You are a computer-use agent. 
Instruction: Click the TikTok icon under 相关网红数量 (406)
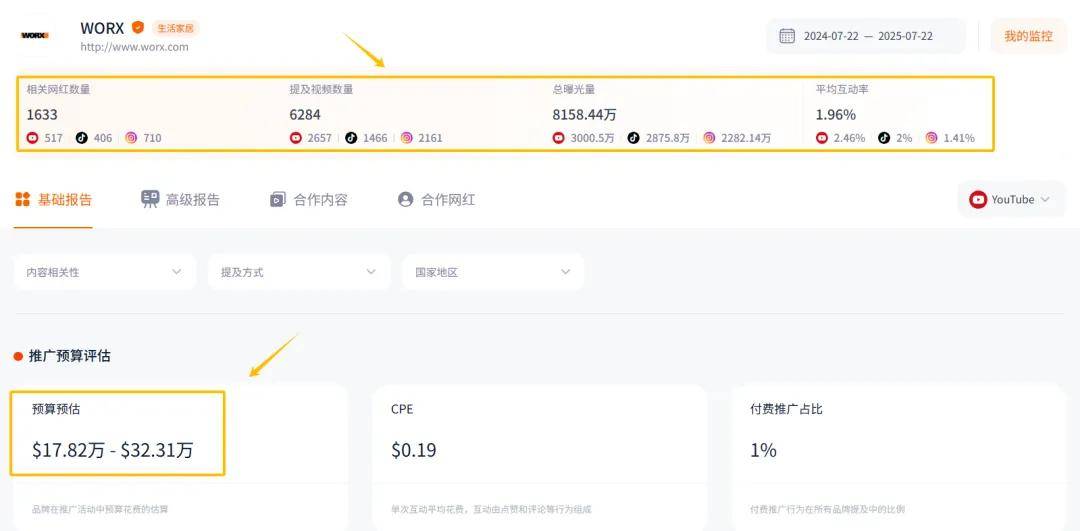point(81,138)
